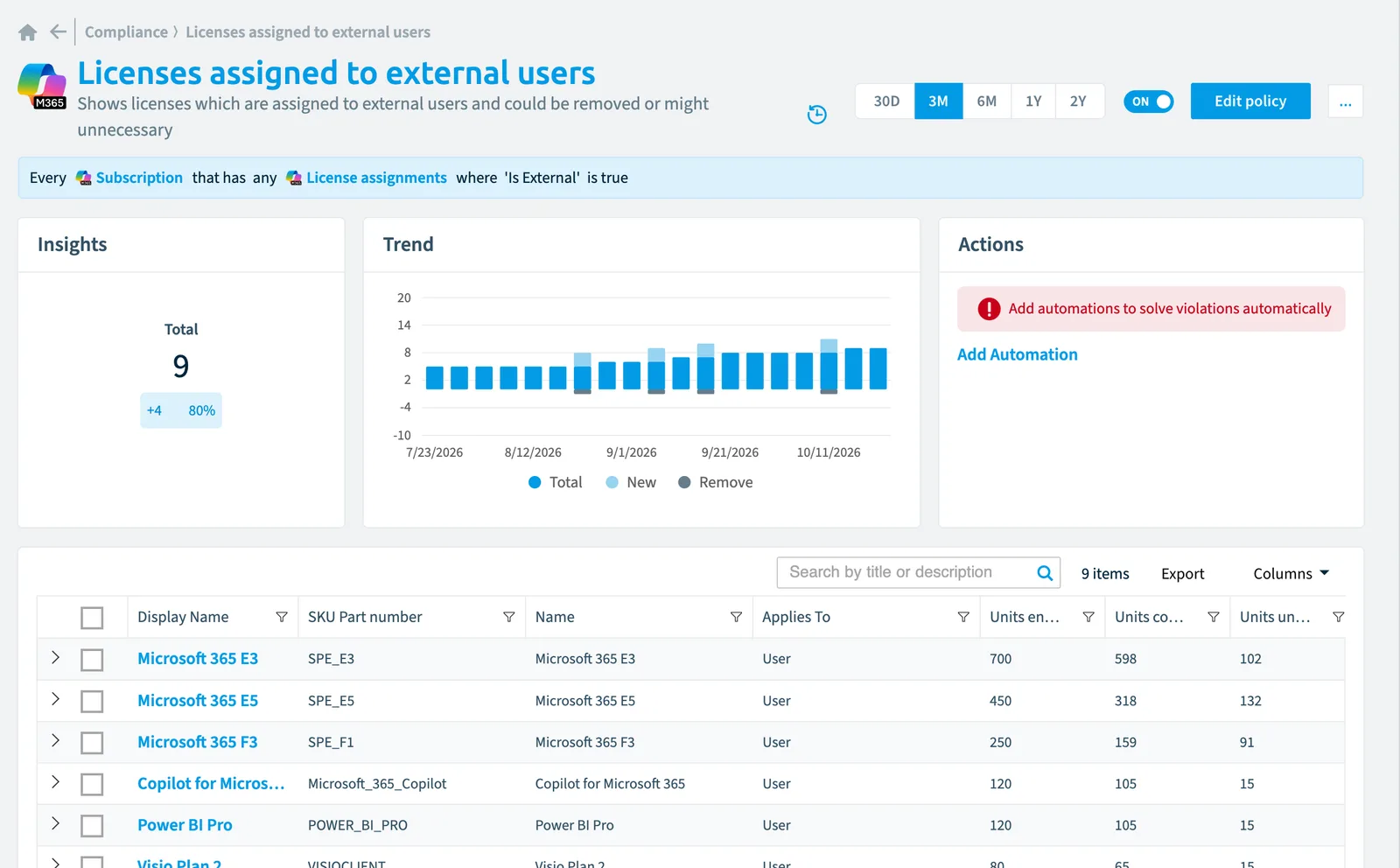The width and height of the screenshot is (1400, 868).
Task: Open the Units unused column filter
Action: [x=1338, y=617]
